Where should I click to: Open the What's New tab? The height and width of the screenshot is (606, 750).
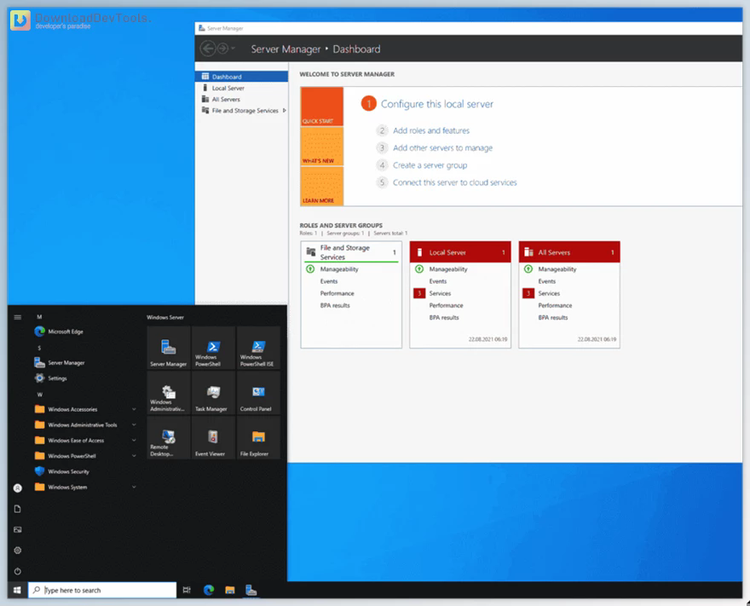(x=322, y=146)
